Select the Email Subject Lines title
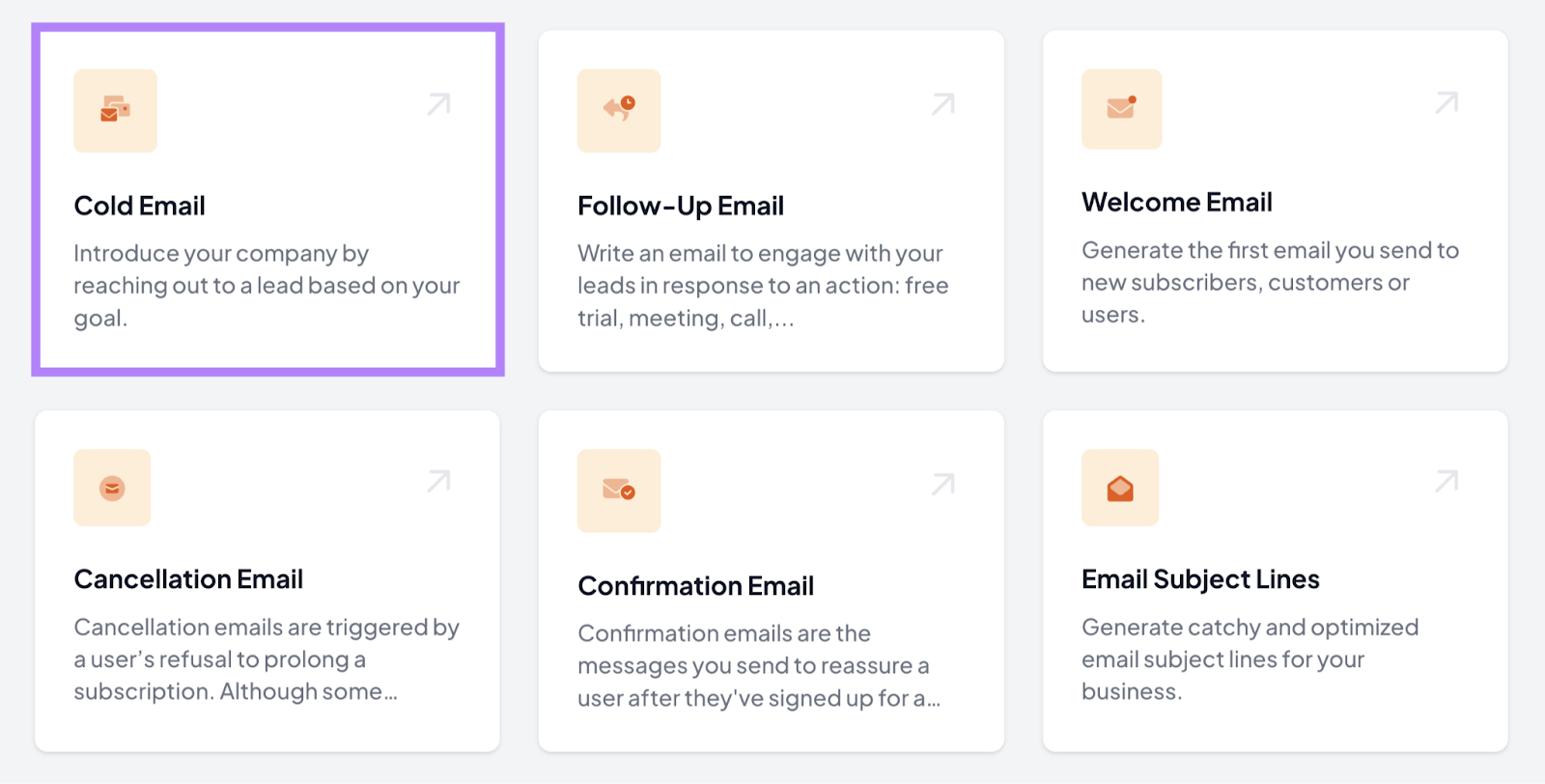Viewport: 1545px width, 784px height. pyautogui.click(x=1200, y=578)
